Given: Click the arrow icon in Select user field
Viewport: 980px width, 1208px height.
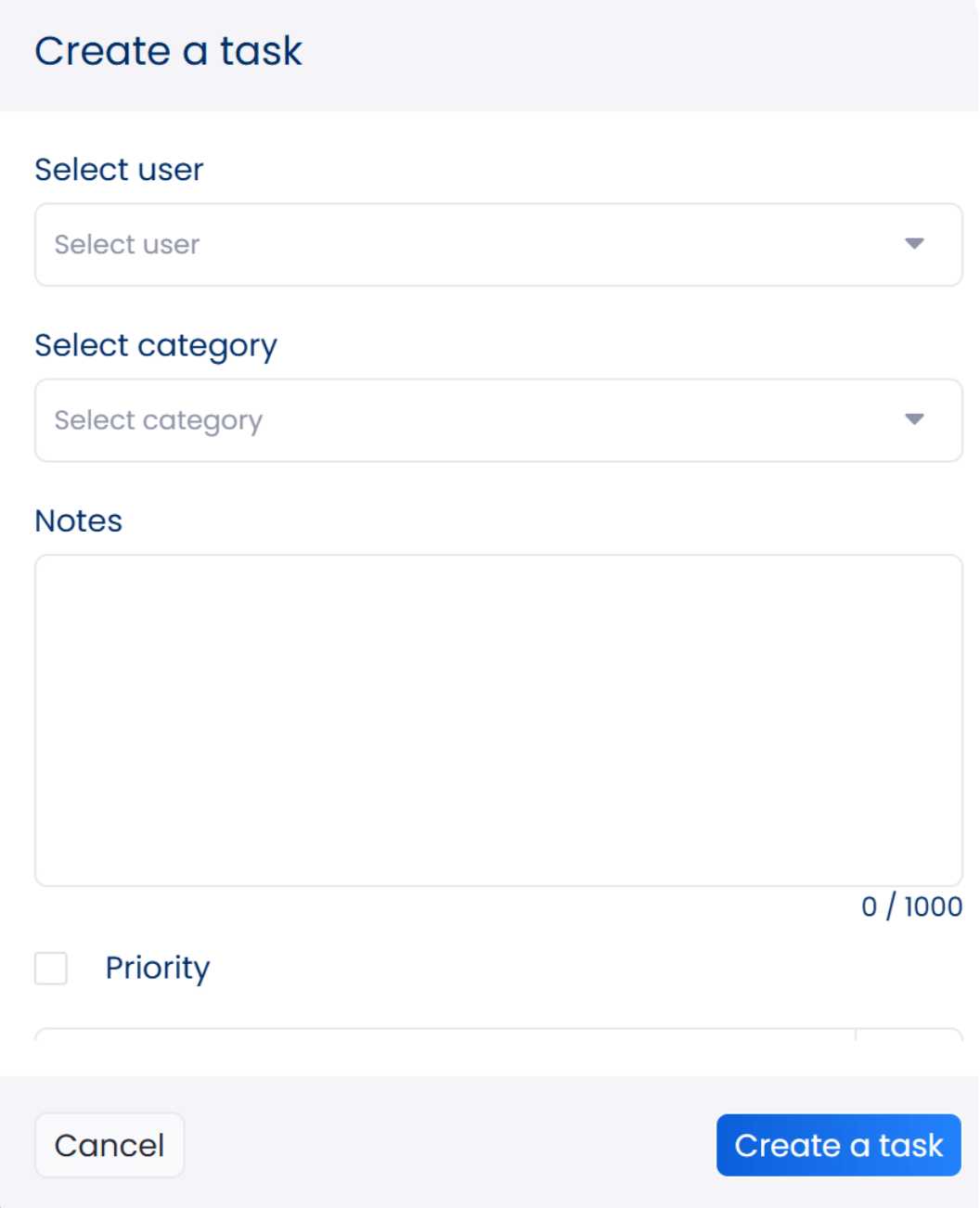Looking at the screenshot, I should point(914,244).
